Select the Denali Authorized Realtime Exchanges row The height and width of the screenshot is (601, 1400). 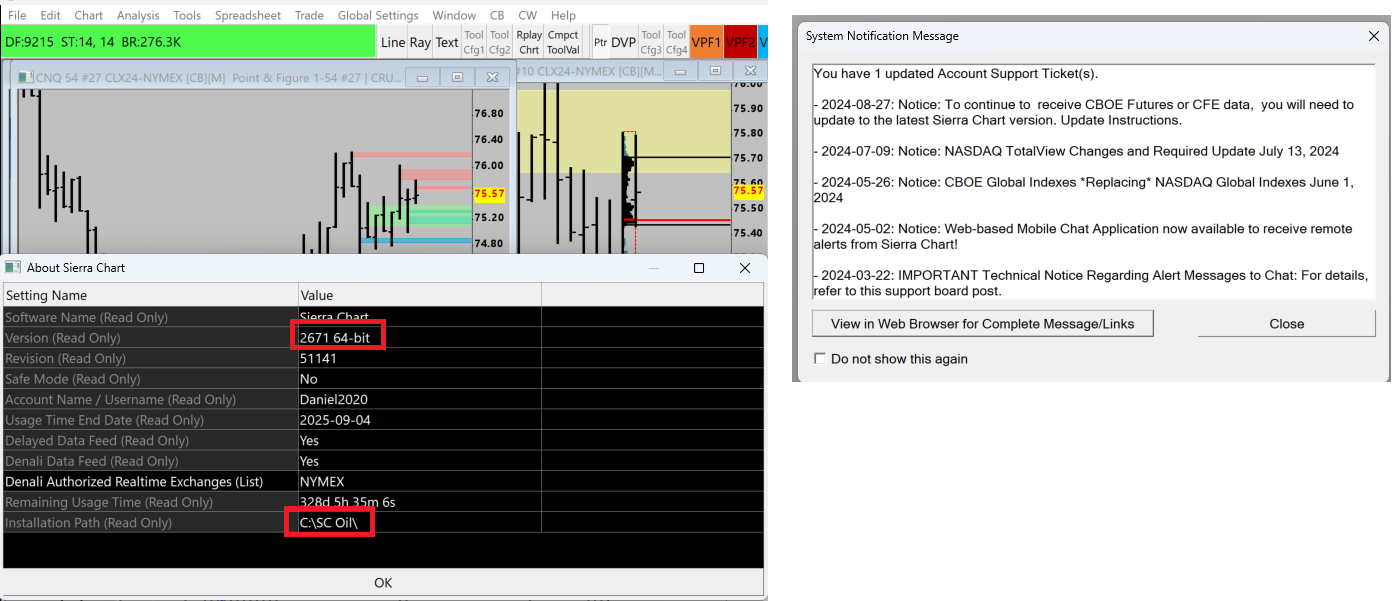coord(383,481)
